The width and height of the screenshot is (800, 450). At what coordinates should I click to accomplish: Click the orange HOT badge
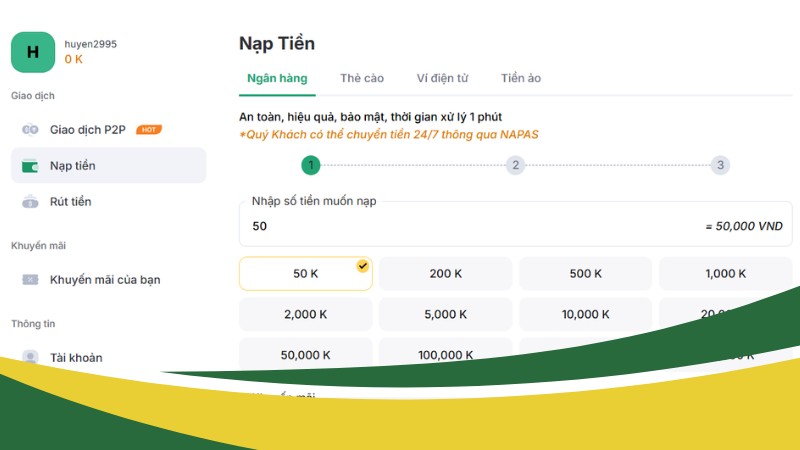tap(149, 129)
